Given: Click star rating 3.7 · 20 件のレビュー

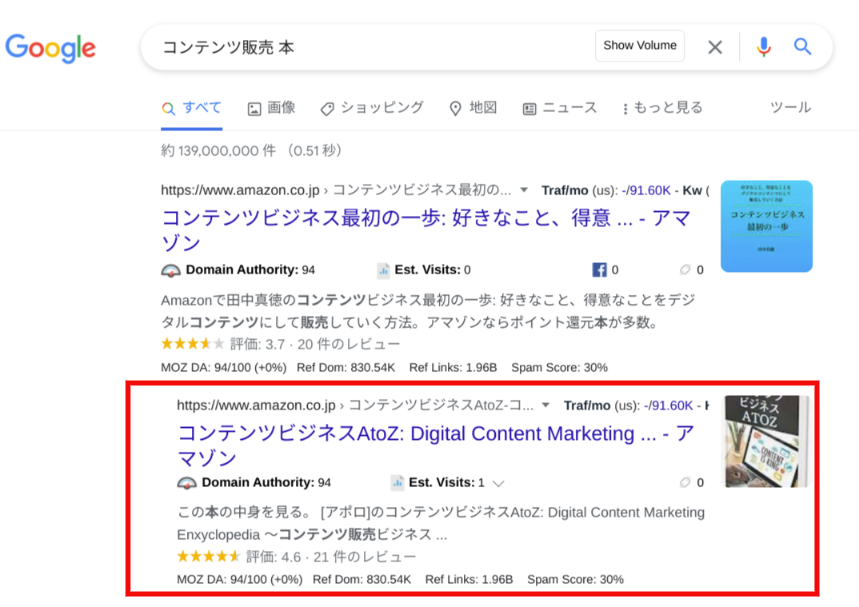Looking at the screenshot, I should point(280,344).
